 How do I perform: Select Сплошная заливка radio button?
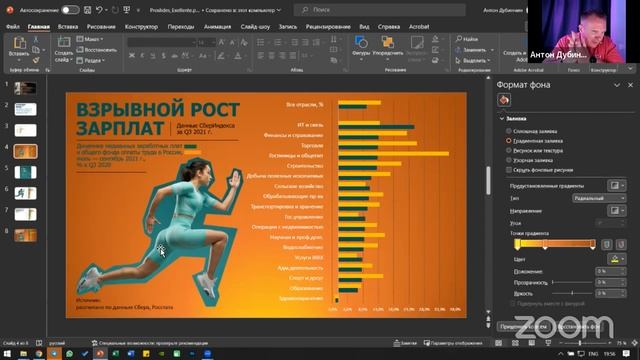tap(509, 131)
